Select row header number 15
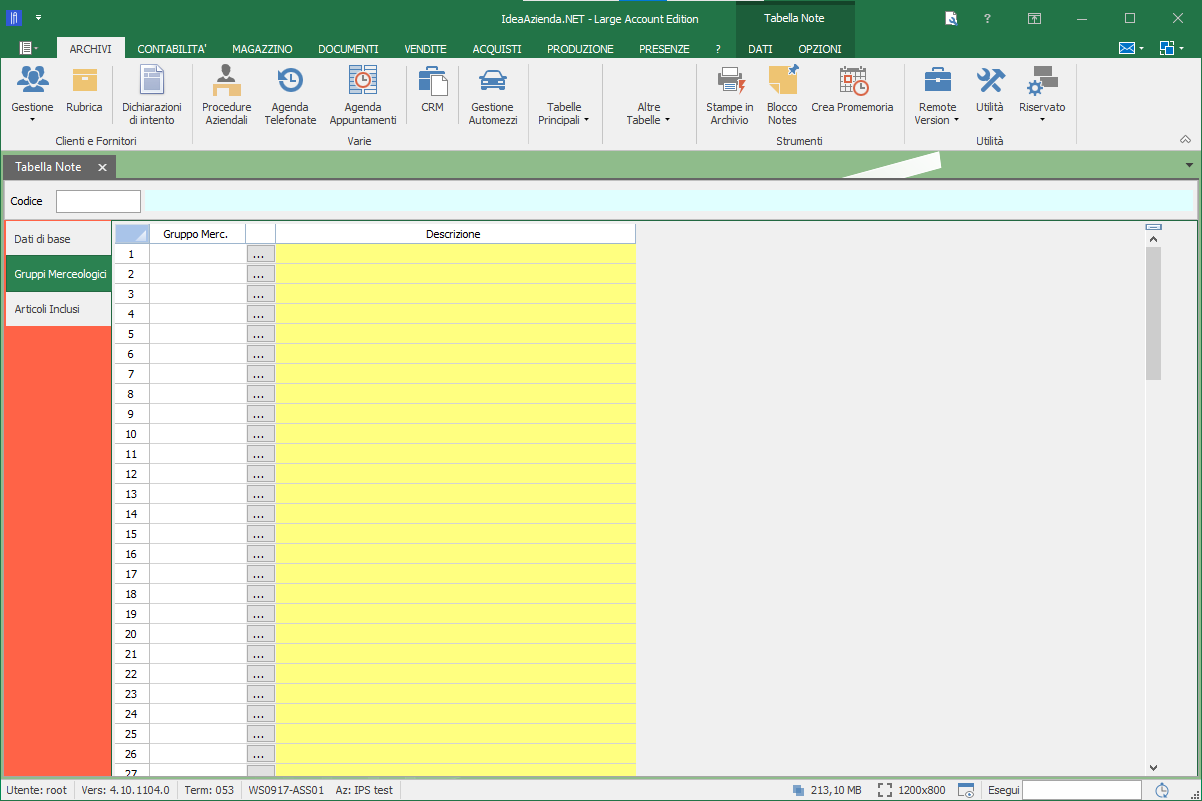Screen dimensions: 1202x801 [132, 534]
